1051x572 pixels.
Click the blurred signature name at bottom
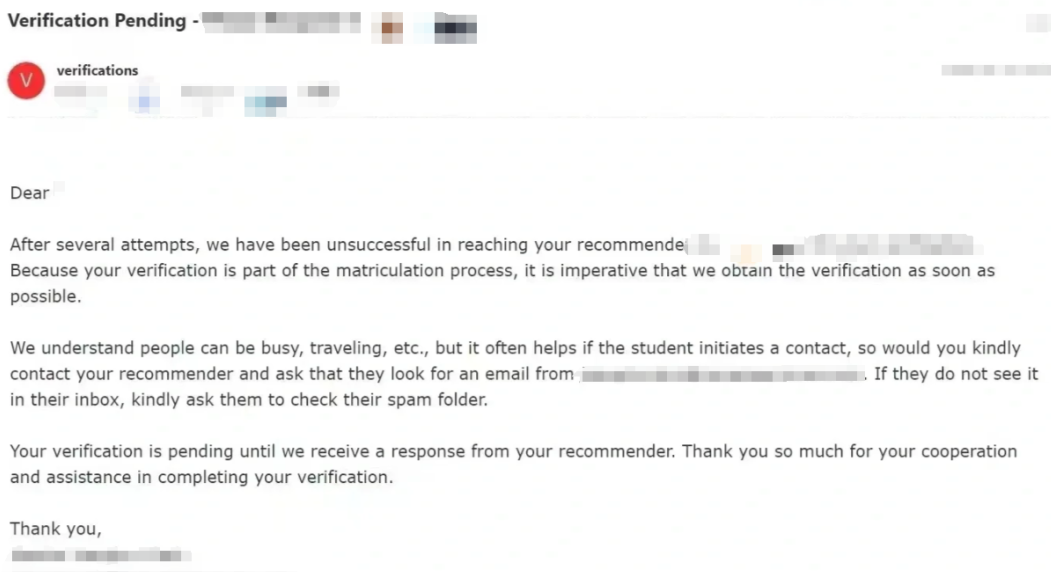101,555
